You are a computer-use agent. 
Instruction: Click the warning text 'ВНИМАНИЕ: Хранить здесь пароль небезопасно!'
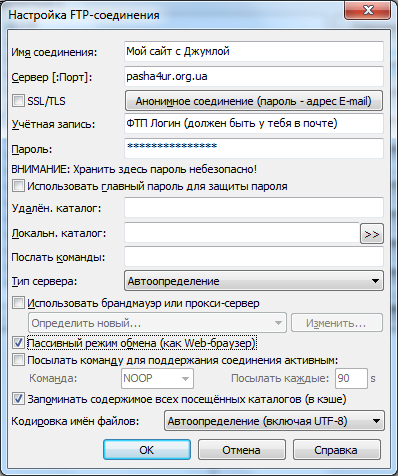coord(134,169)
